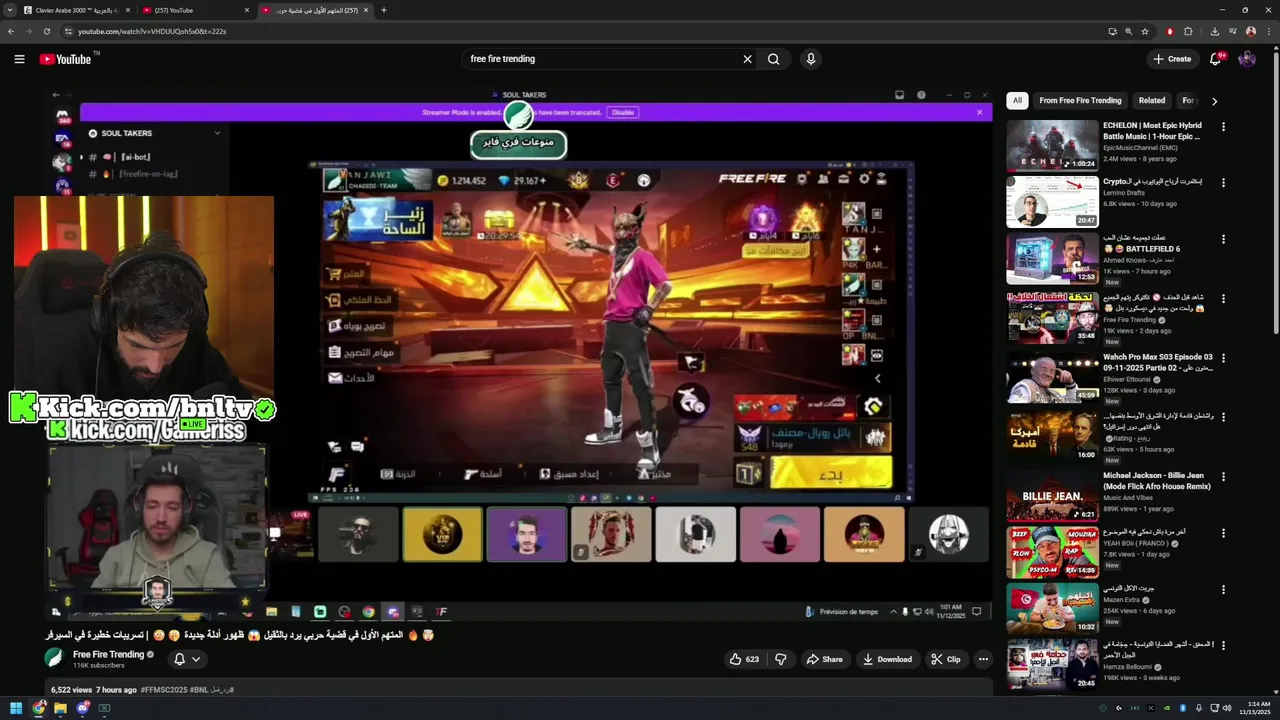
Task: Click the Download button
Action: [x=887, y=659]
